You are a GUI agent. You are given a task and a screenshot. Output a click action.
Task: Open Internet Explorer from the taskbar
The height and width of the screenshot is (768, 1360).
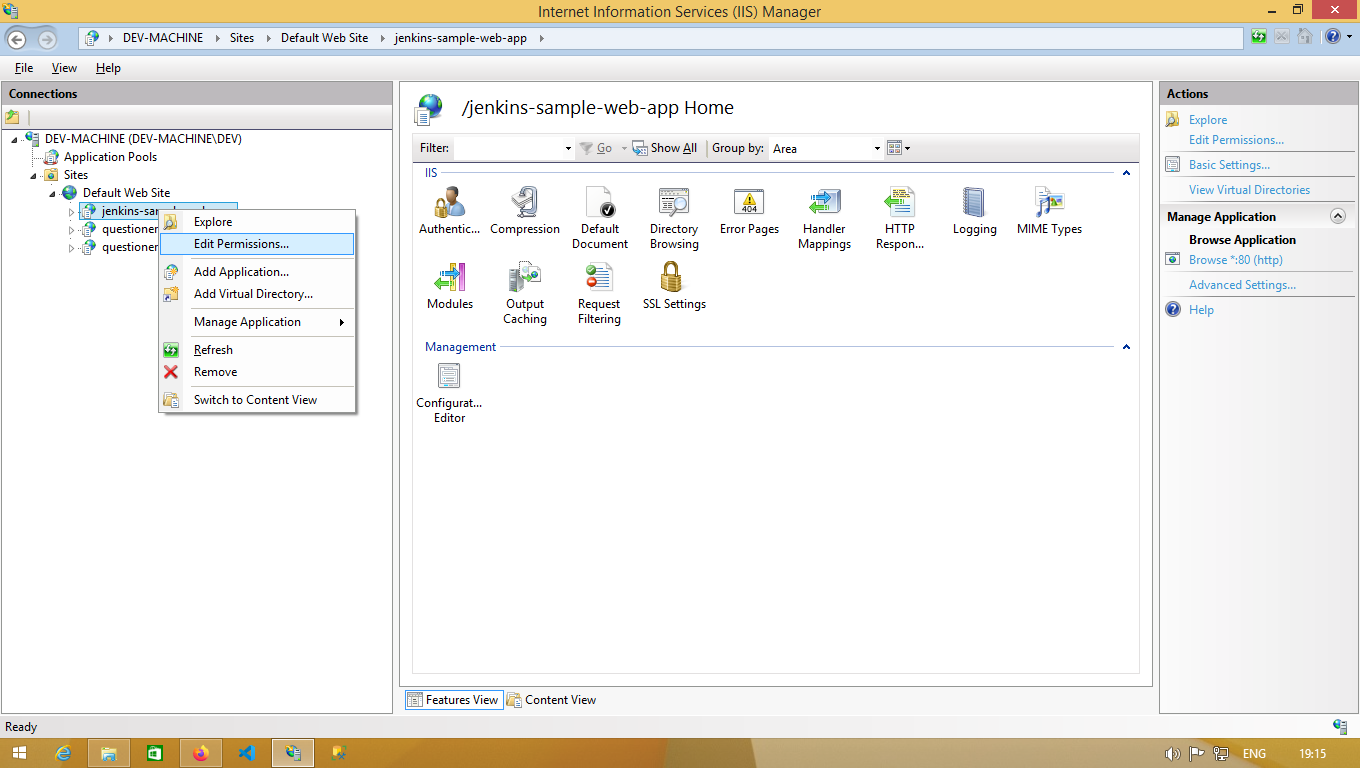[x=63, y=753]
